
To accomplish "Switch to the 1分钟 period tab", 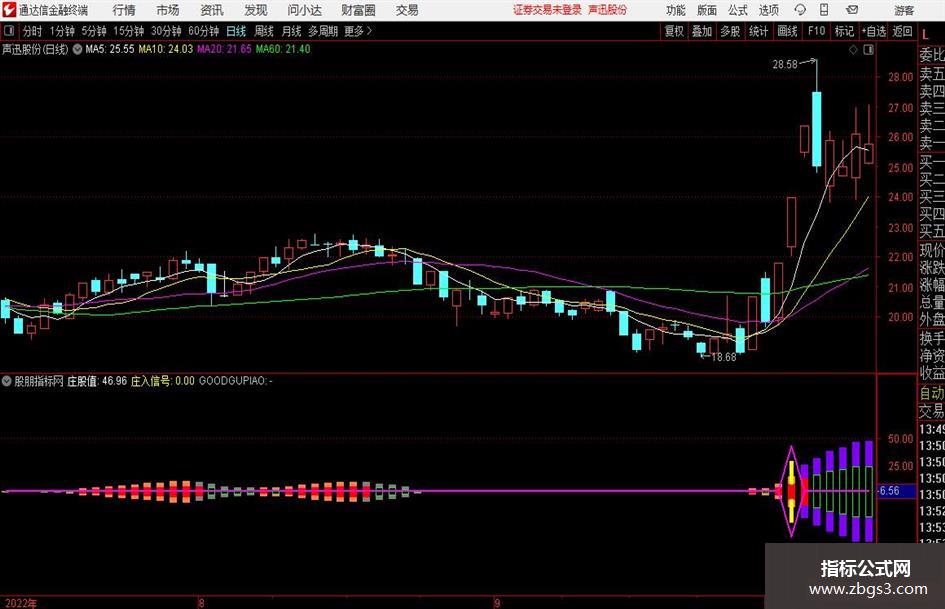I will [62, 31].
